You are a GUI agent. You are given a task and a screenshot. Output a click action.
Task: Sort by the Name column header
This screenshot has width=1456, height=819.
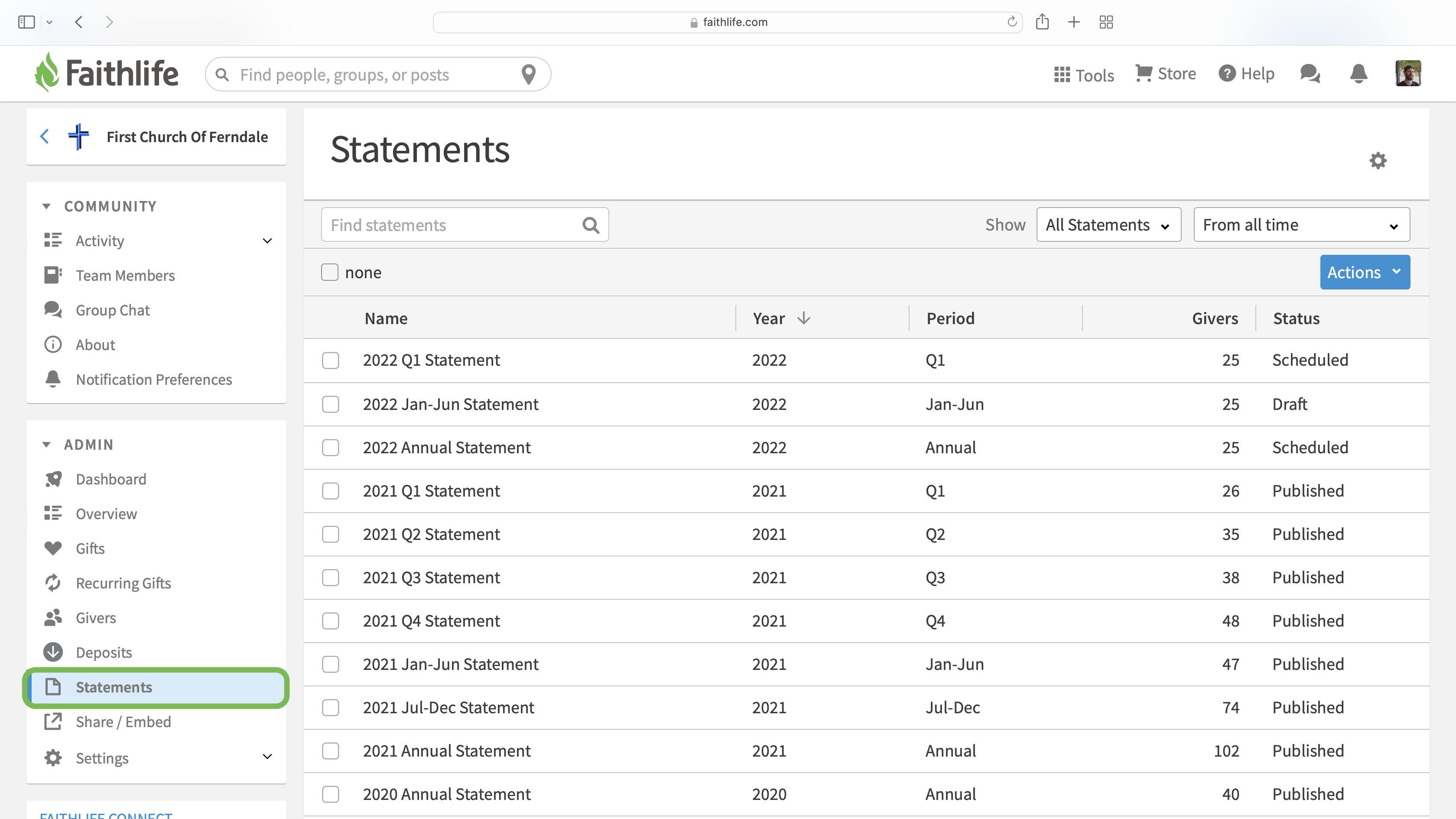[x=386, y=318]
